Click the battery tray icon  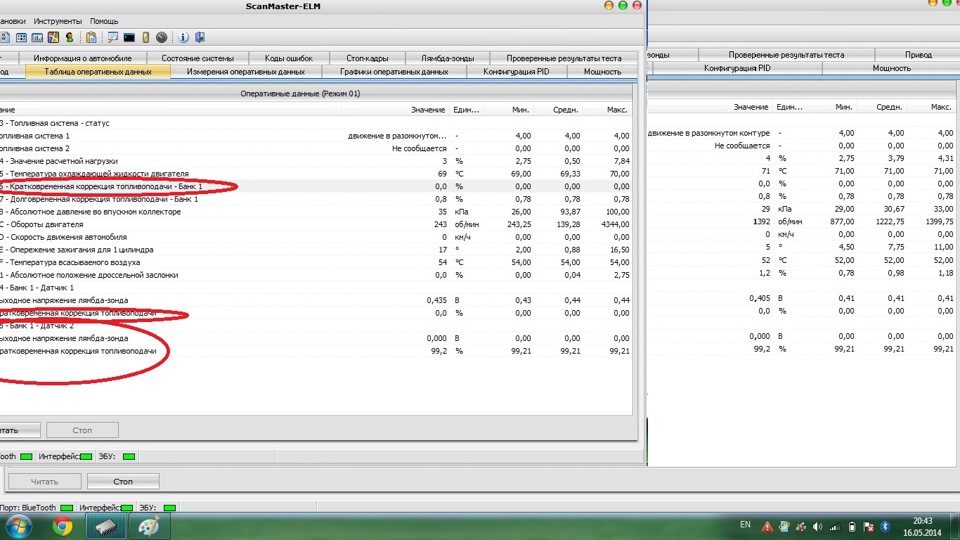[852, 526]
